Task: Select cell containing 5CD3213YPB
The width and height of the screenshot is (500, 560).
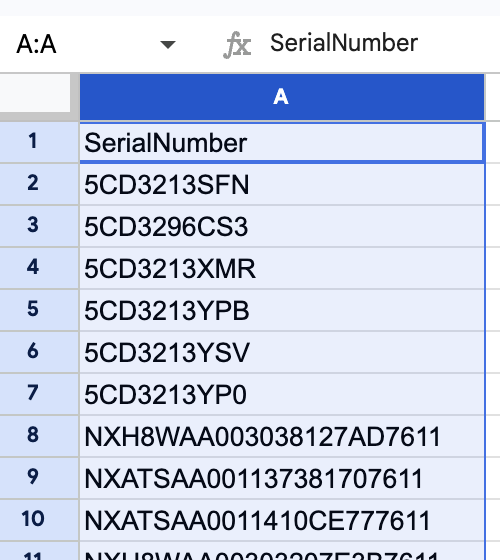Action: click(x=282, y=310)
